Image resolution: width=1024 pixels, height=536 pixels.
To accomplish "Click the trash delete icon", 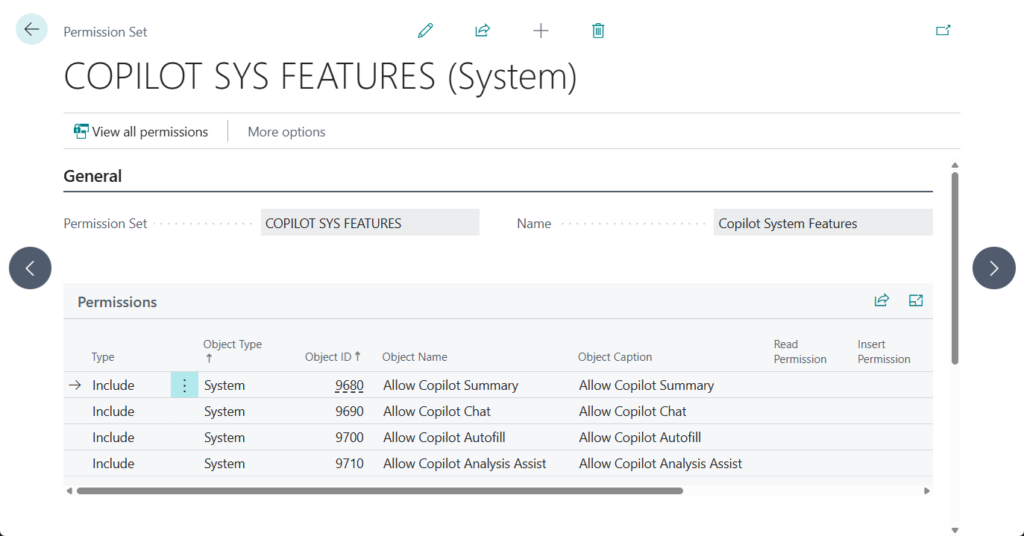I will point(598,31).
